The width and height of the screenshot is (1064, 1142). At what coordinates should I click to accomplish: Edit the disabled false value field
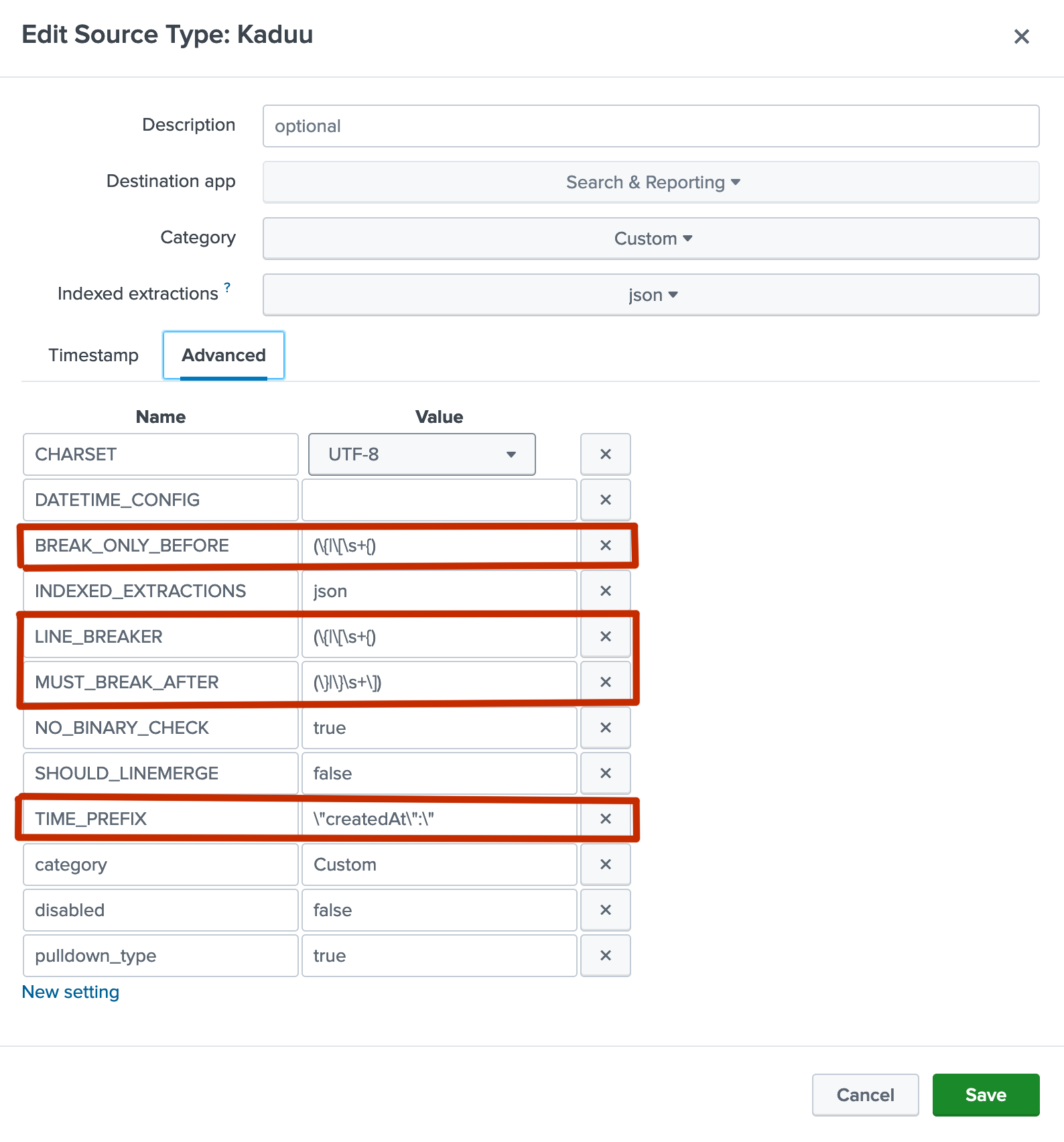tap(440, 910)
